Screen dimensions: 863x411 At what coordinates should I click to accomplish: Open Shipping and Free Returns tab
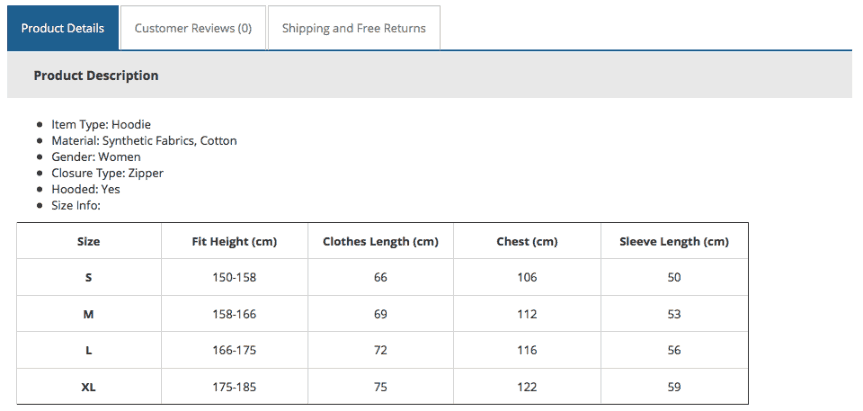(x=353, y=28)
